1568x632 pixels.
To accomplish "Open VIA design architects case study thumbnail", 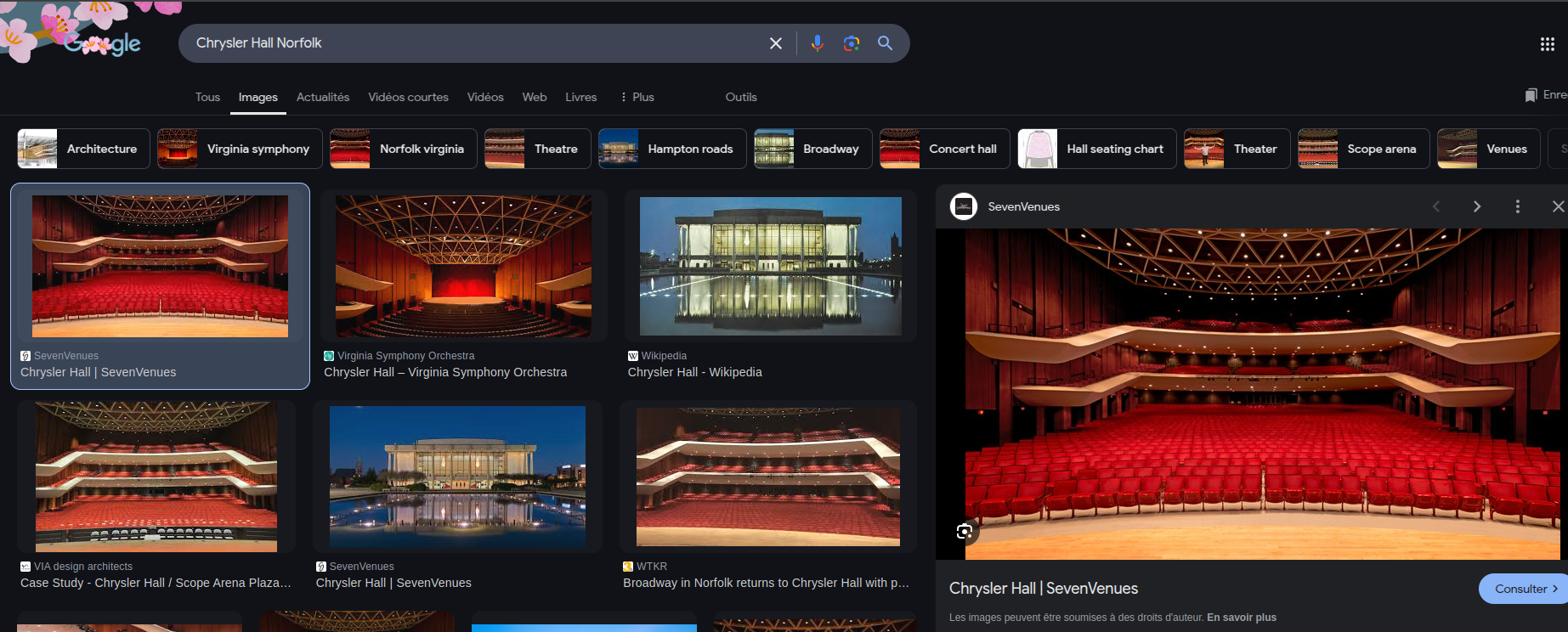I will 156,477.
